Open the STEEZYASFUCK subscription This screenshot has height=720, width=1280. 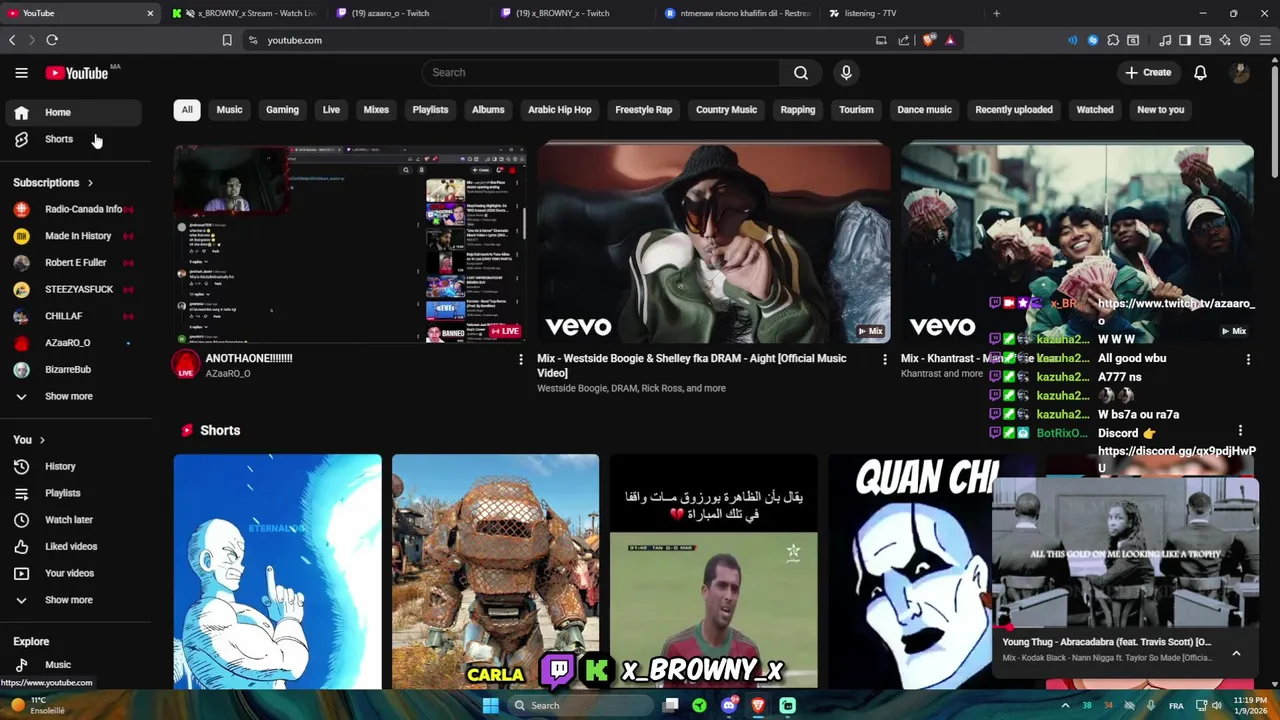[72, 289]
